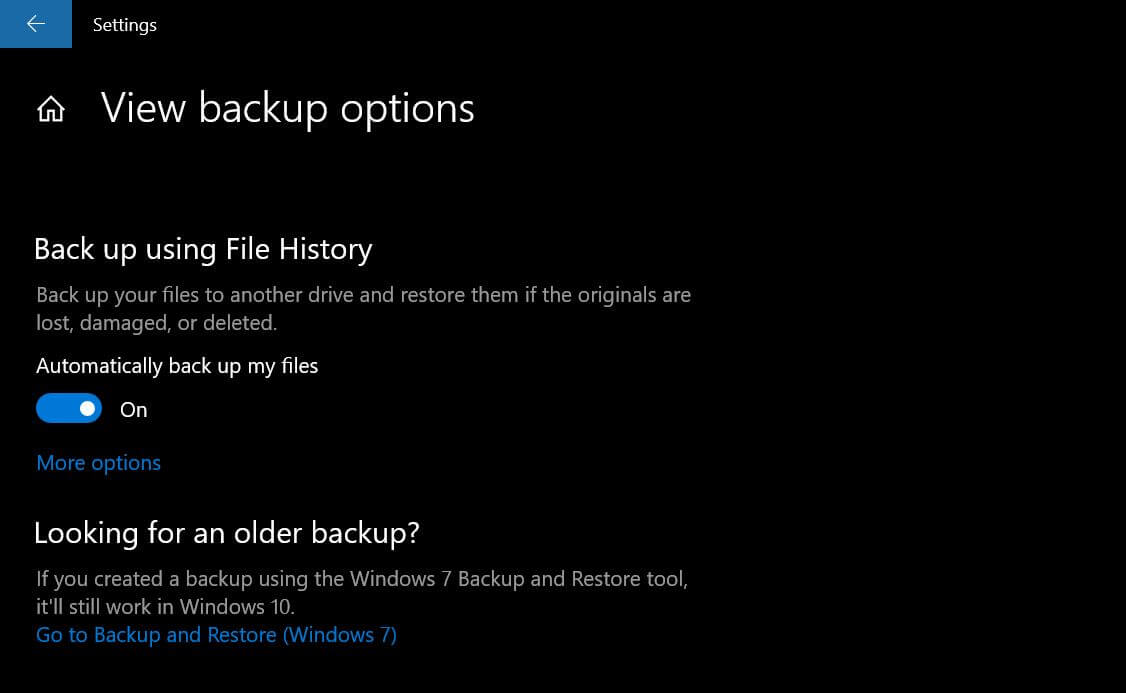Click the "lost, damaged, or deleted." text line
1126x693 pixels.
[x=156, y=323]
